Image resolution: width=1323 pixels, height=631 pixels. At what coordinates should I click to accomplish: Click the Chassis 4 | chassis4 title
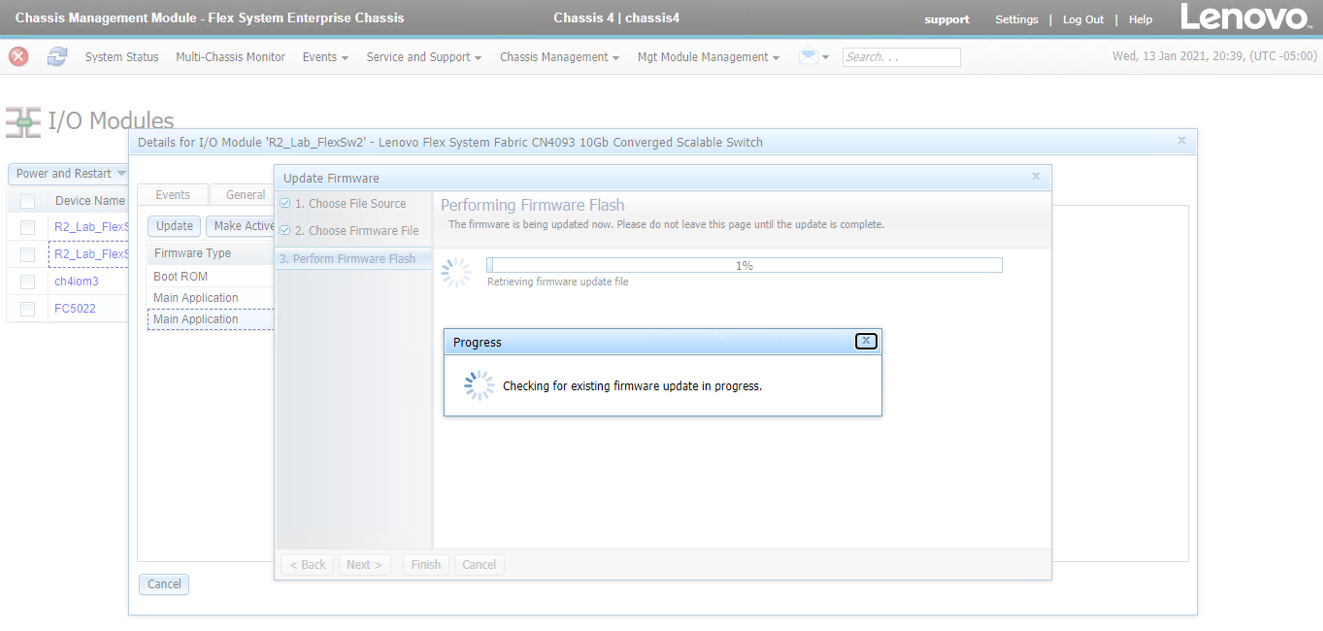[616, 18]
